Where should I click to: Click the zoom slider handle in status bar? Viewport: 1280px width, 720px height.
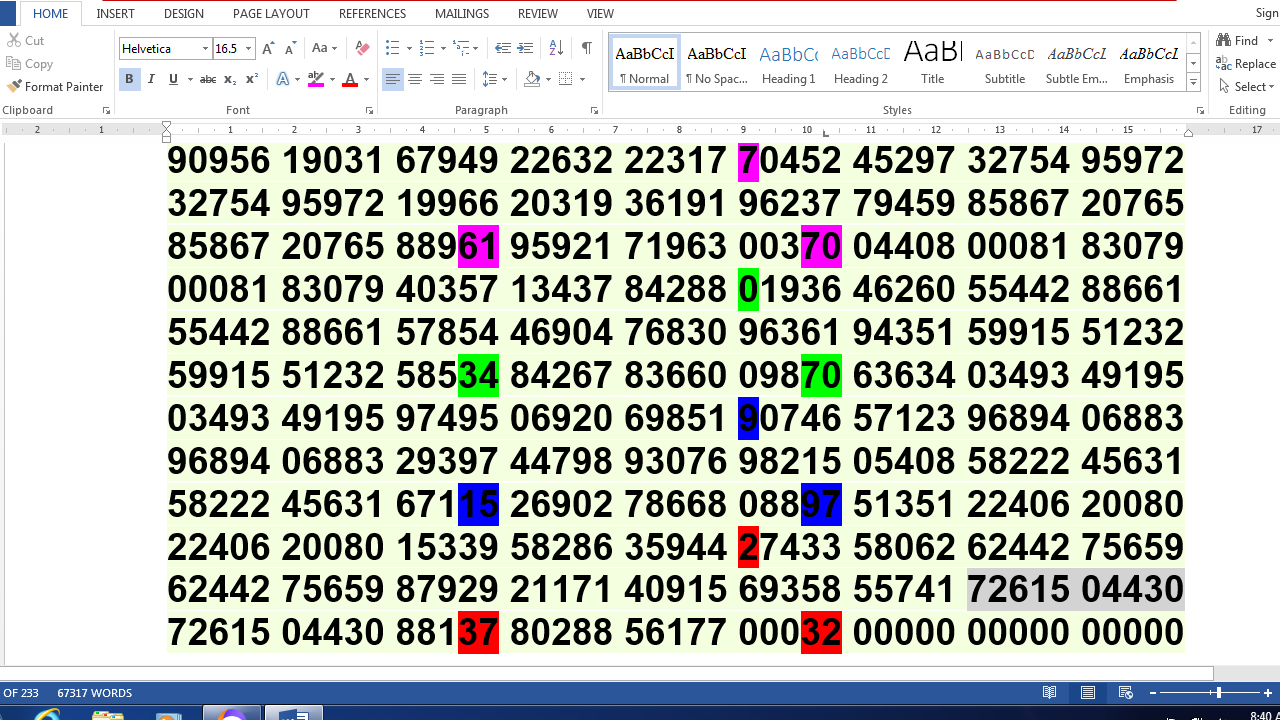[1218, 693]
